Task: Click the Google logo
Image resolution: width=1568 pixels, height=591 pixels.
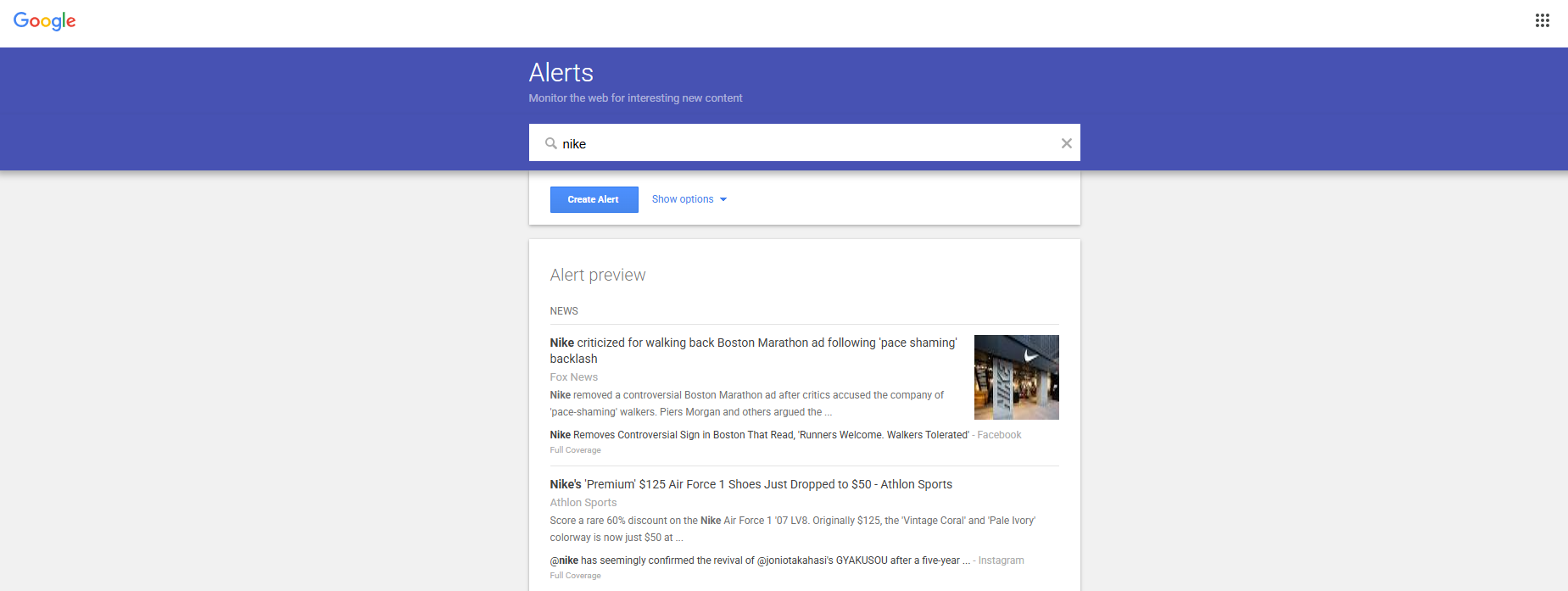Action: pyautogui.click(x=45, y=21)
